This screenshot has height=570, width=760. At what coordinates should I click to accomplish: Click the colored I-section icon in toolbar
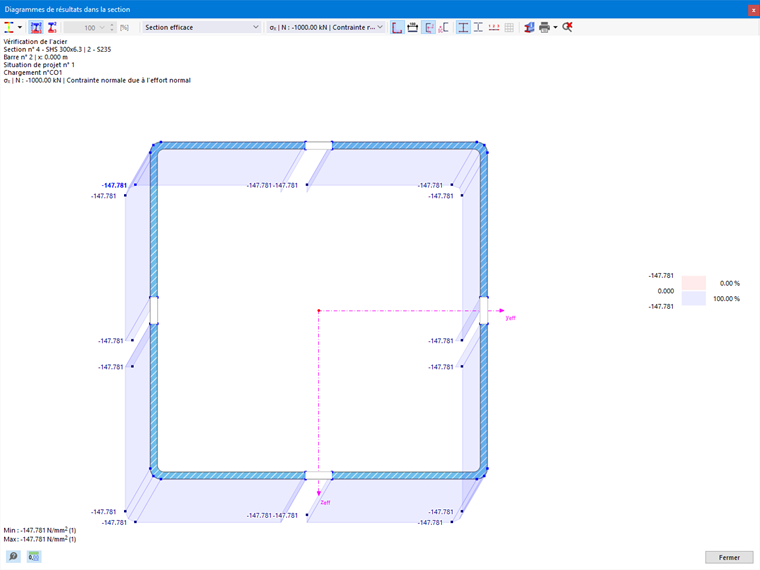pyautogui.click(x=9, y=27)
